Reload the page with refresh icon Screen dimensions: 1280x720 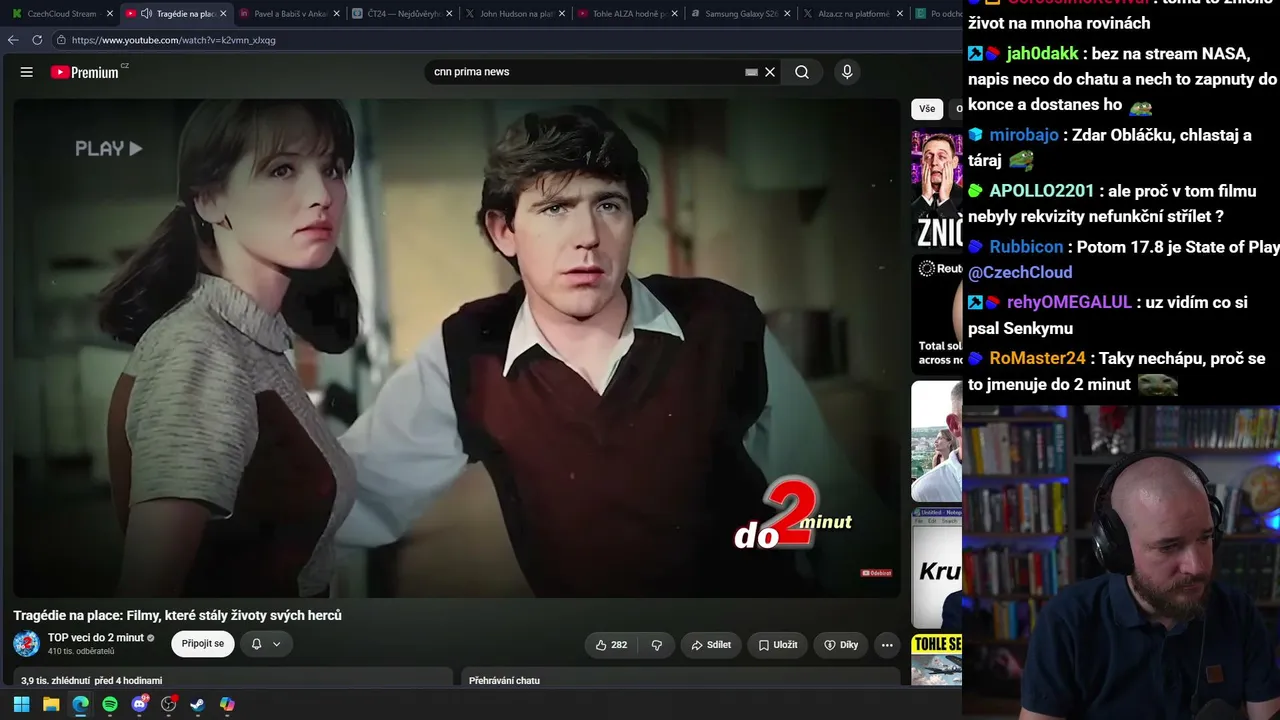(x=37, y=40)
